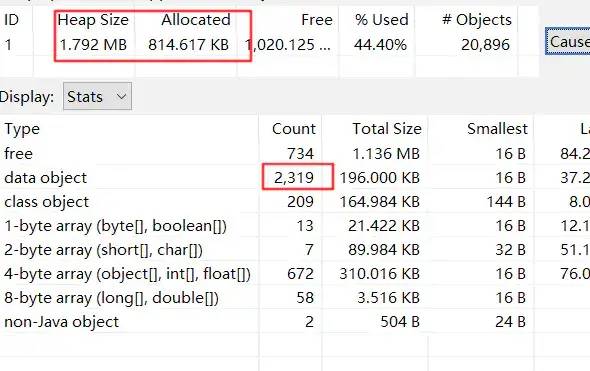This screenshot has height=371, width=590.
Task: Click the 1.136 MB total size cell
Action: (386, 154)
